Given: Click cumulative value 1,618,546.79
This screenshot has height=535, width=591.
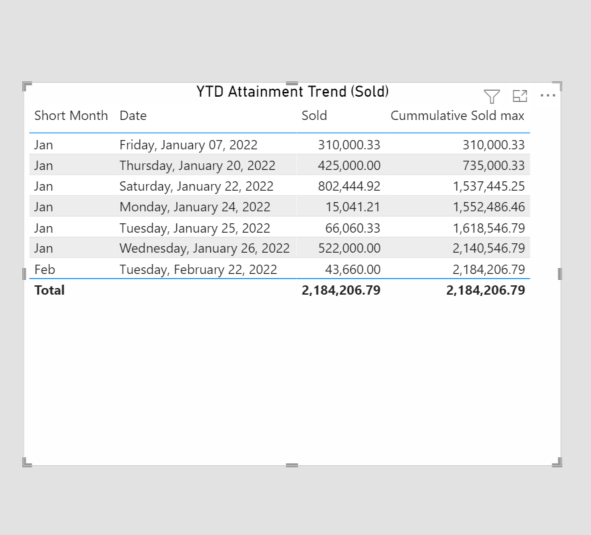Looking at the screenshot, I should coord(489,228).
